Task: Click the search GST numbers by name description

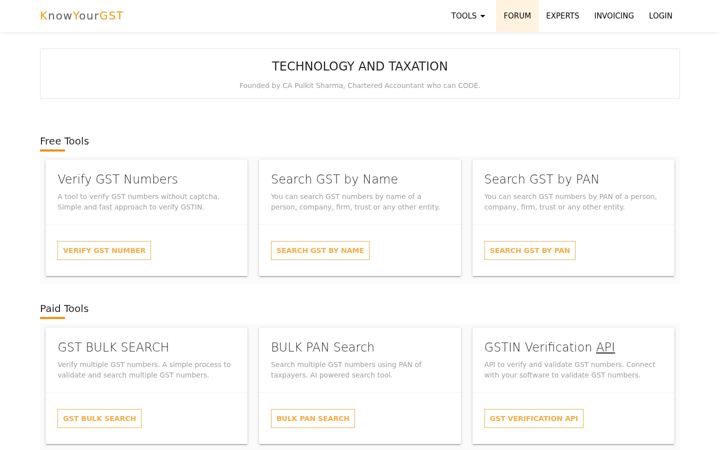Action: click(355, 202)
